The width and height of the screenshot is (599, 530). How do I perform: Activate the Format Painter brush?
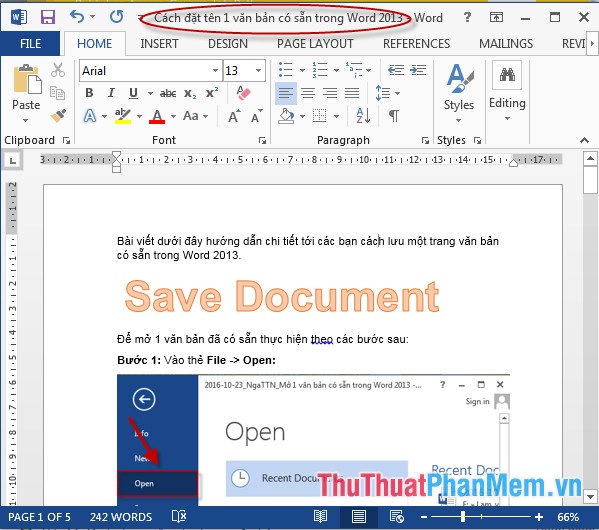58,115
